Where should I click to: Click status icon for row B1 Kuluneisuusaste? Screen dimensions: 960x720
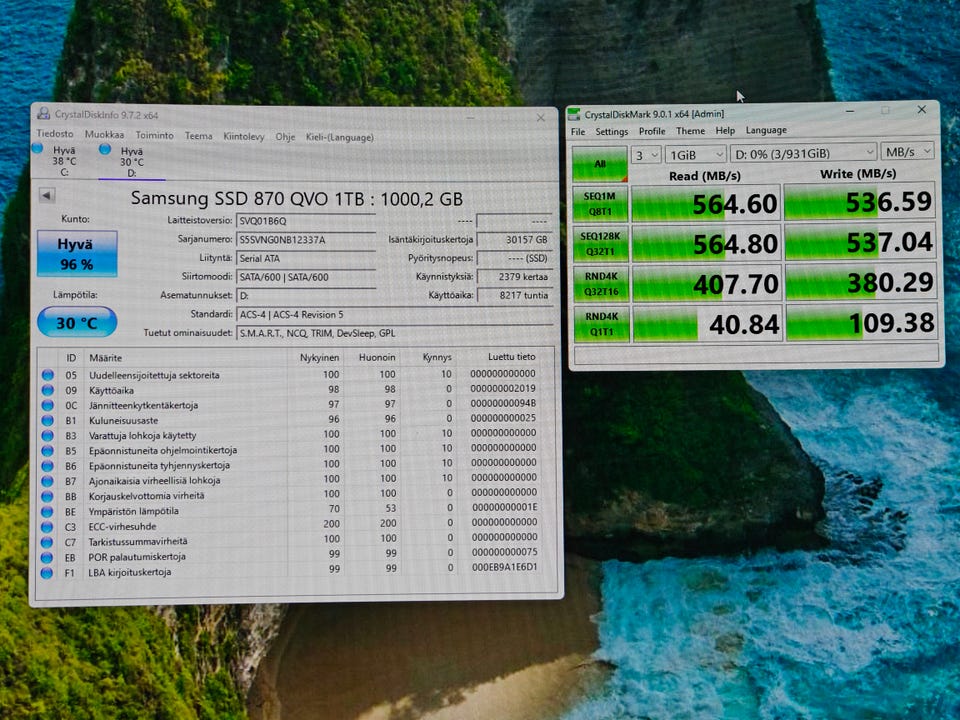(x=47, y=420)
